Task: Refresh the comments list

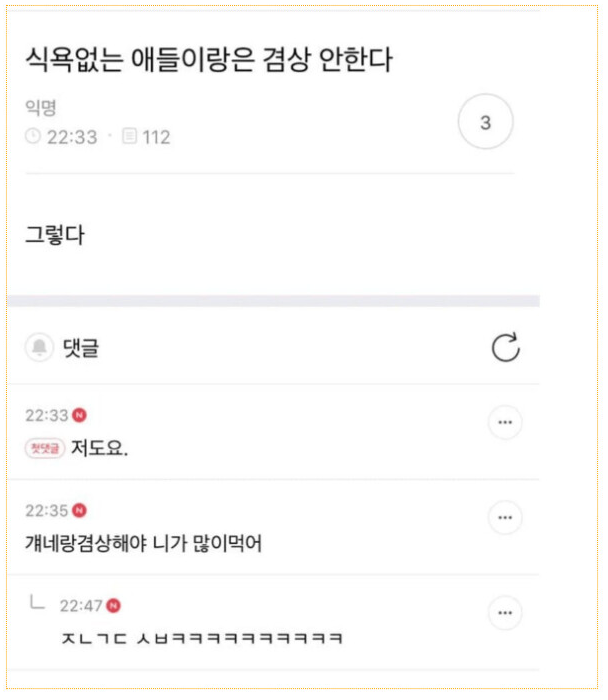Action: tap(506, 347)
